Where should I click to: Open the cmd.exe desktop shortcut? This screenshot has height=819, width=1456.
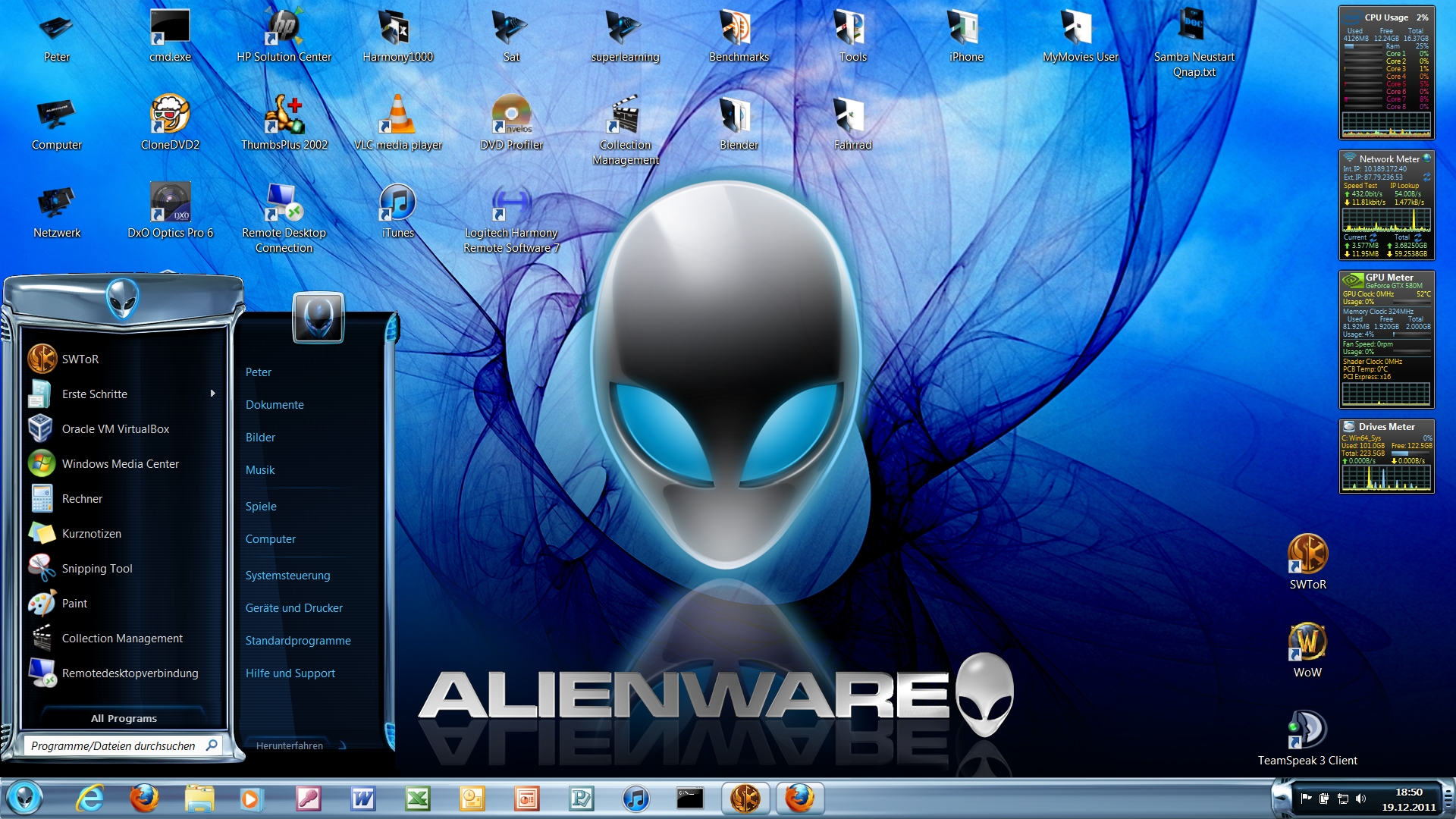coord(170,36)
